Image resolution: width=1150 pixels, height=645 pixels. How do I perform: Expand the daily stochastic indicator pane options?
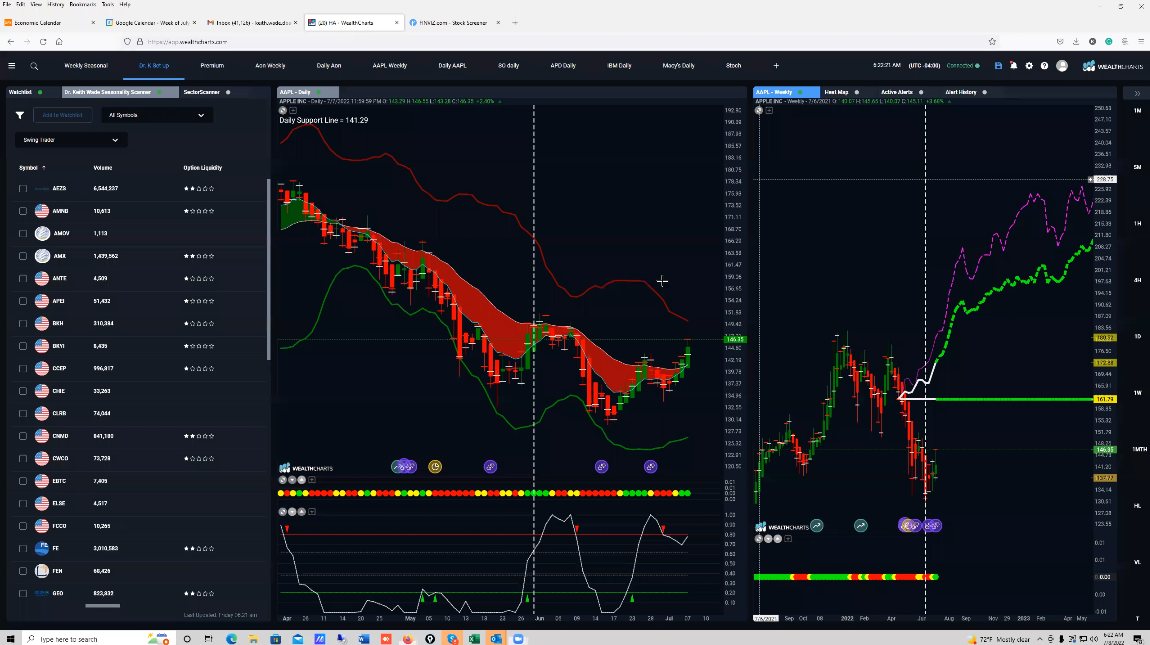point(312,511)
